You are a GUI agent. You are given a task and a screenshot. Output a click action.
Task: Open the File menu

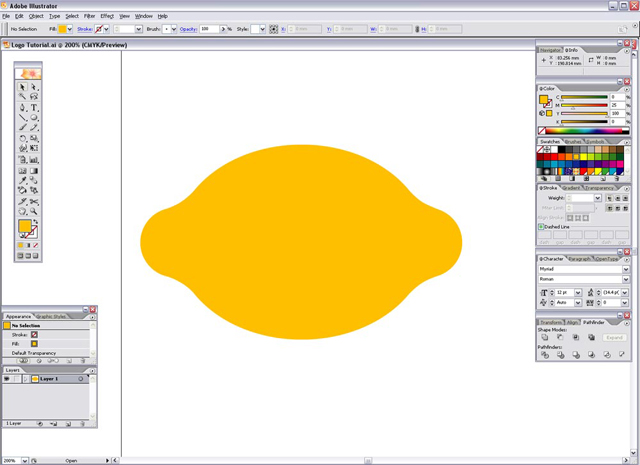(6, 16)
